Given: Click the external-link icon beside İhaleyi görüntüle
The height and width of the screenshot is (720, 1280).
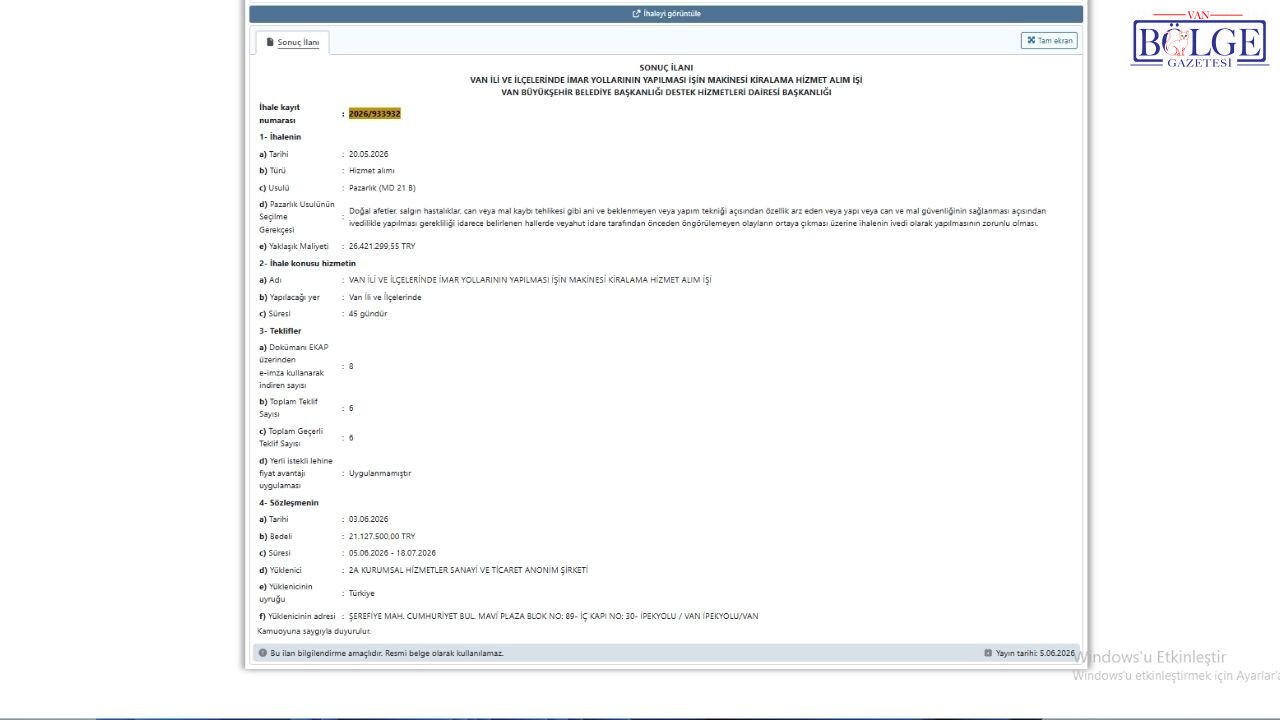Looking at the screenshot, I should tap(637, 14).
